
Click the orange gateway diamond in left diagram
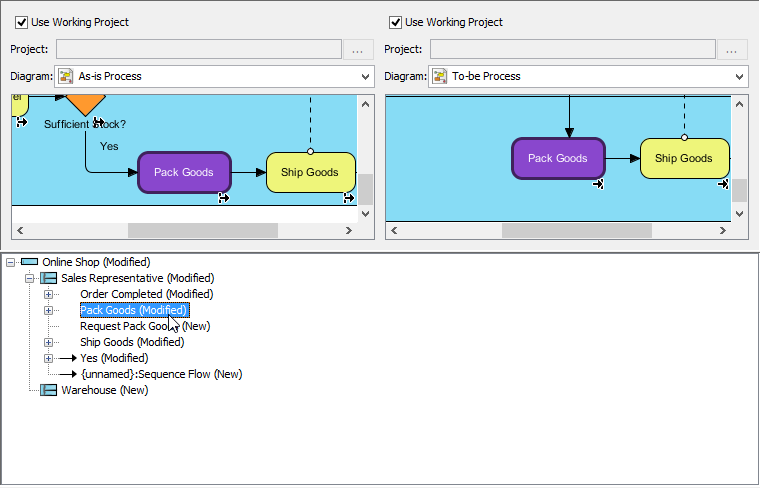tap(85, 101)
